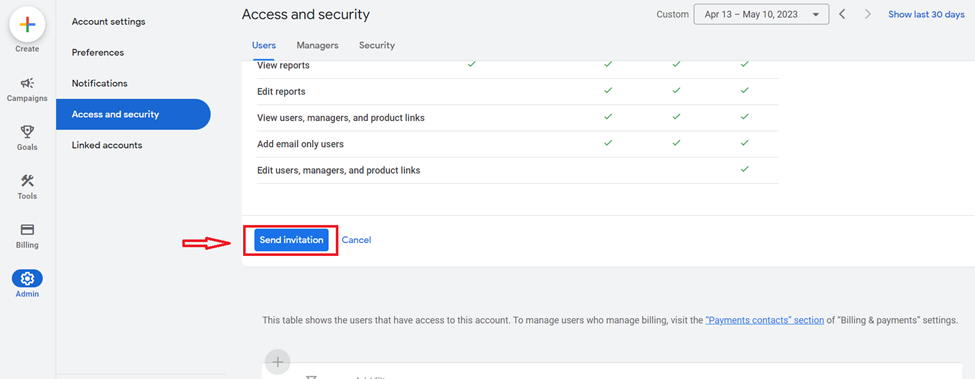The height and width of the screenshot is (379, 975).
Task: Select the Admin gear icon
Action: click(x=27, y=278)
